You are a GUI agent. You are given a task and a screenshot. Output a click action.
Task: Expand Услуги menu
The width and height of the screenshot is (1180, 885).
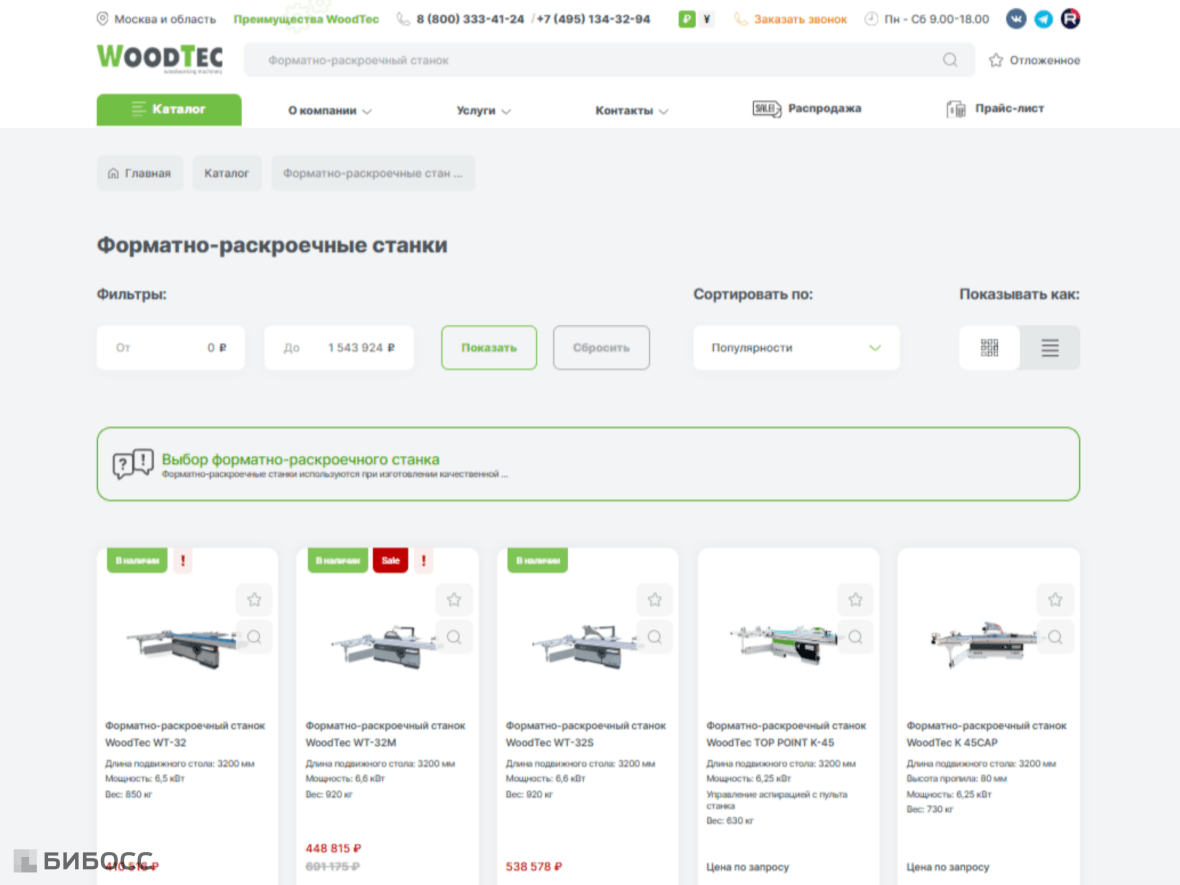[x=483, y=111]
